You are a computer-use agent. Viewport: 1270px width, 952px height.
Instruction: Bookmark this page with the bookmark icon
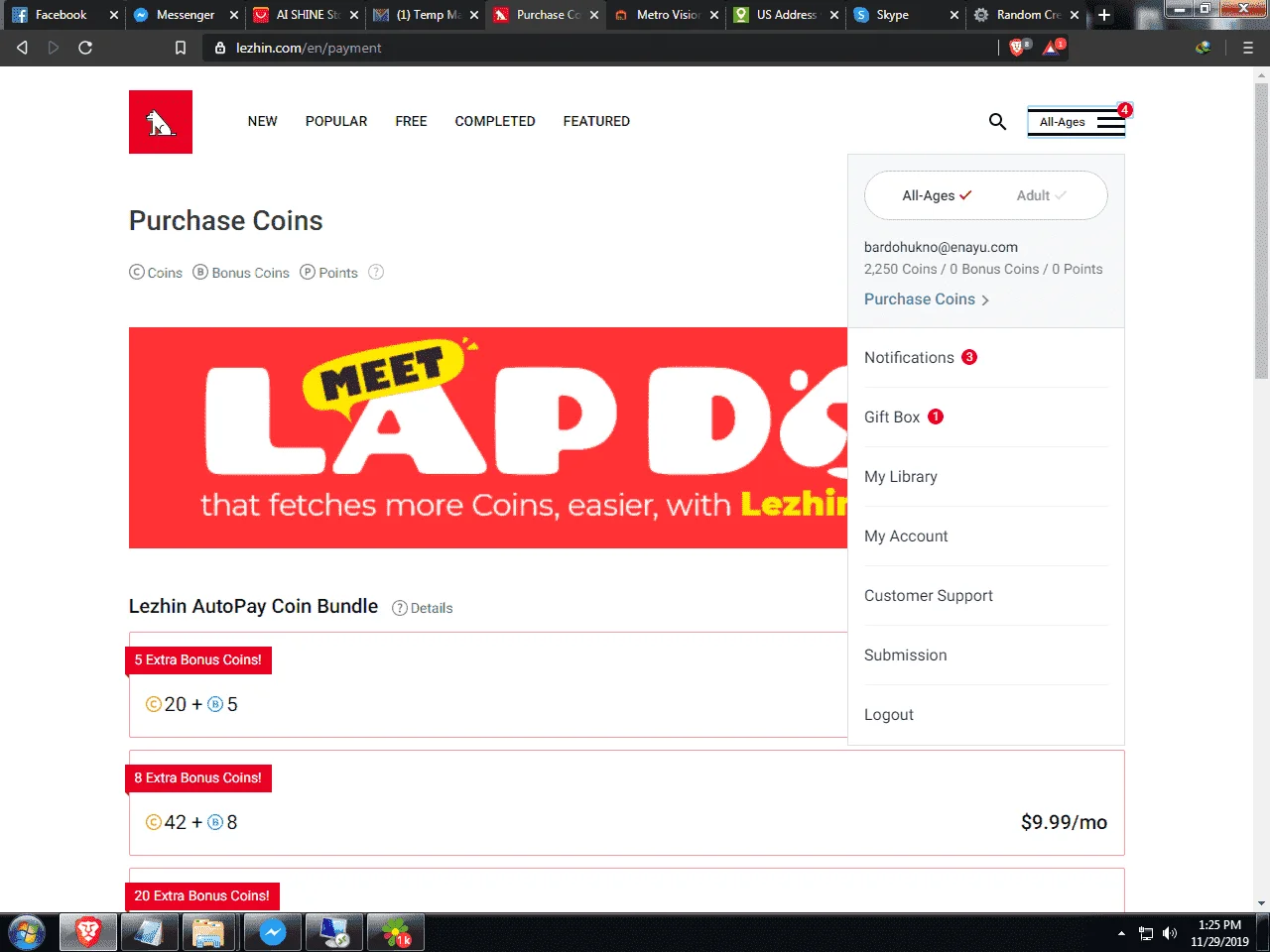[x=181, y=48]
